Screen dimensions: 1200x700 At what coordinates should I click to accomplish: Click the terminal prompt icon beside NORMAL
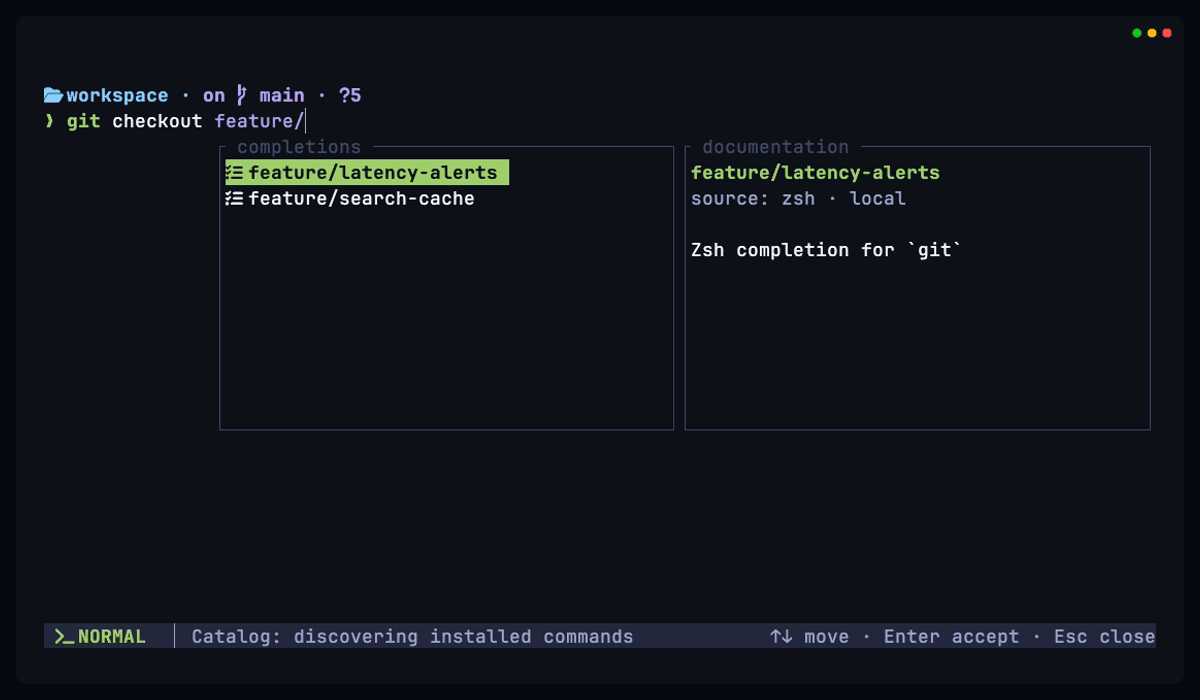(x=64, y=636)
